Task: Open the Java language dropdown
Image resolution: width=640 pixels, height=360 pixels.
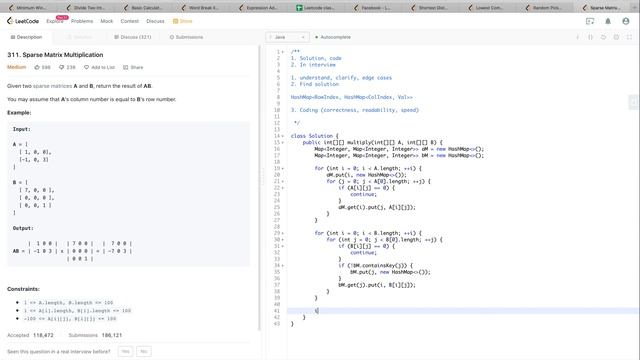Action: pos(287,37)
